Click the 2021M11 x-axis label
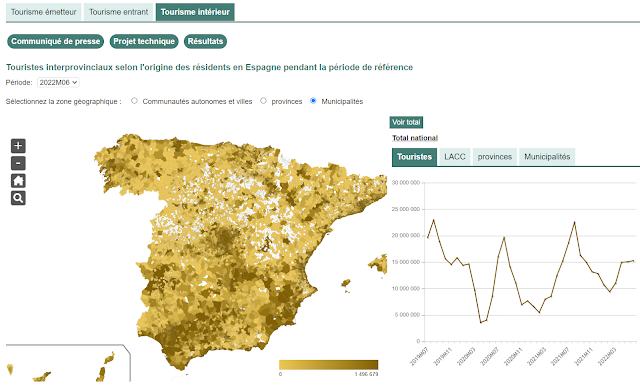This screenshot has height=388, width=640. 583,356
